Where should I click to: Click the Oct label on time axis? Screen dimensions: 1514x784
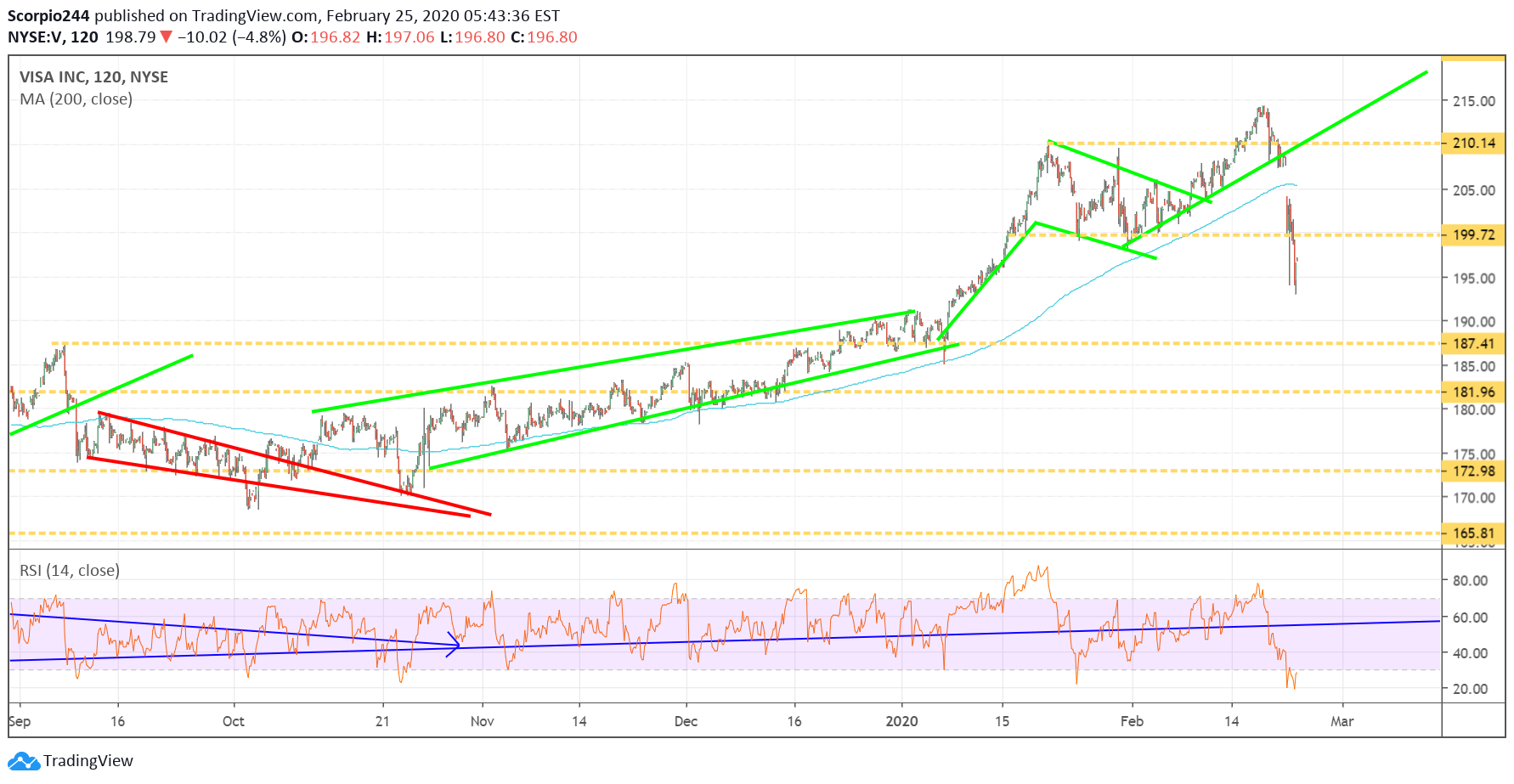(x=233, y=721)
